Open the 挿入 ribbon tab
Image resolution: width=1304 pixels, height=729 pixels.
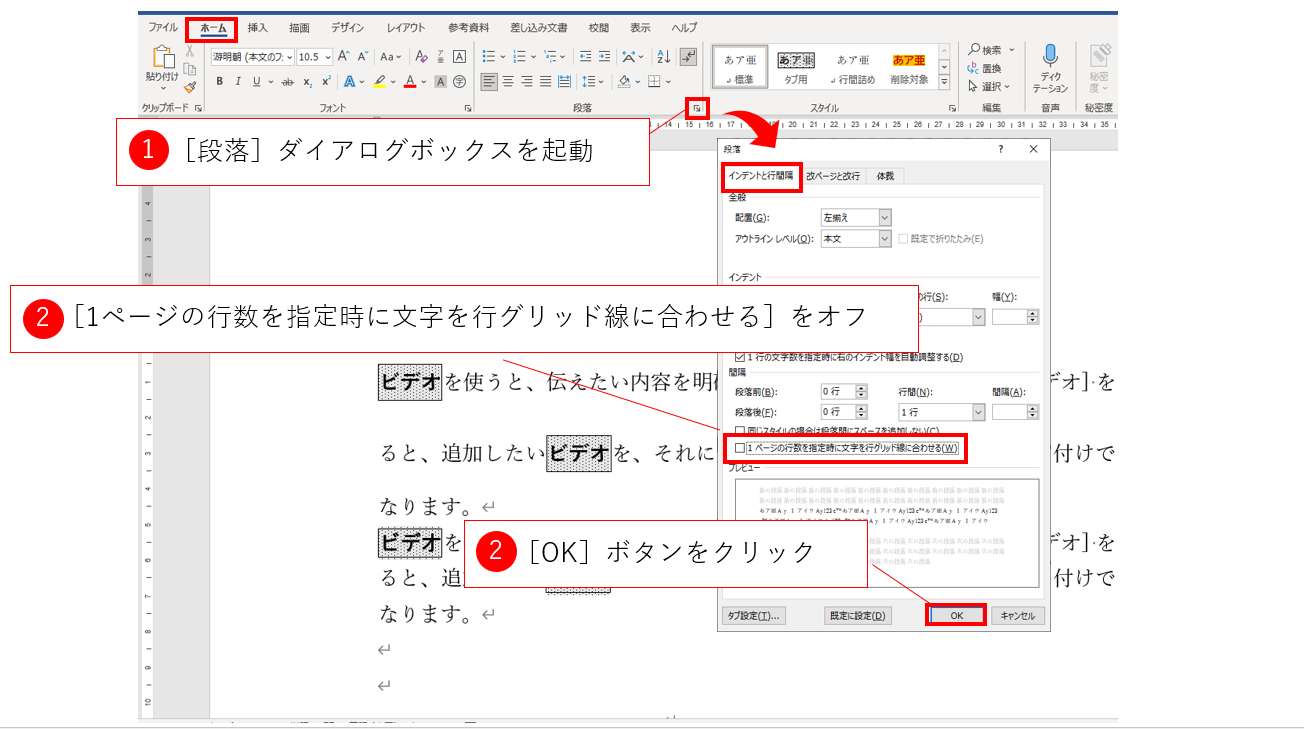257,28
